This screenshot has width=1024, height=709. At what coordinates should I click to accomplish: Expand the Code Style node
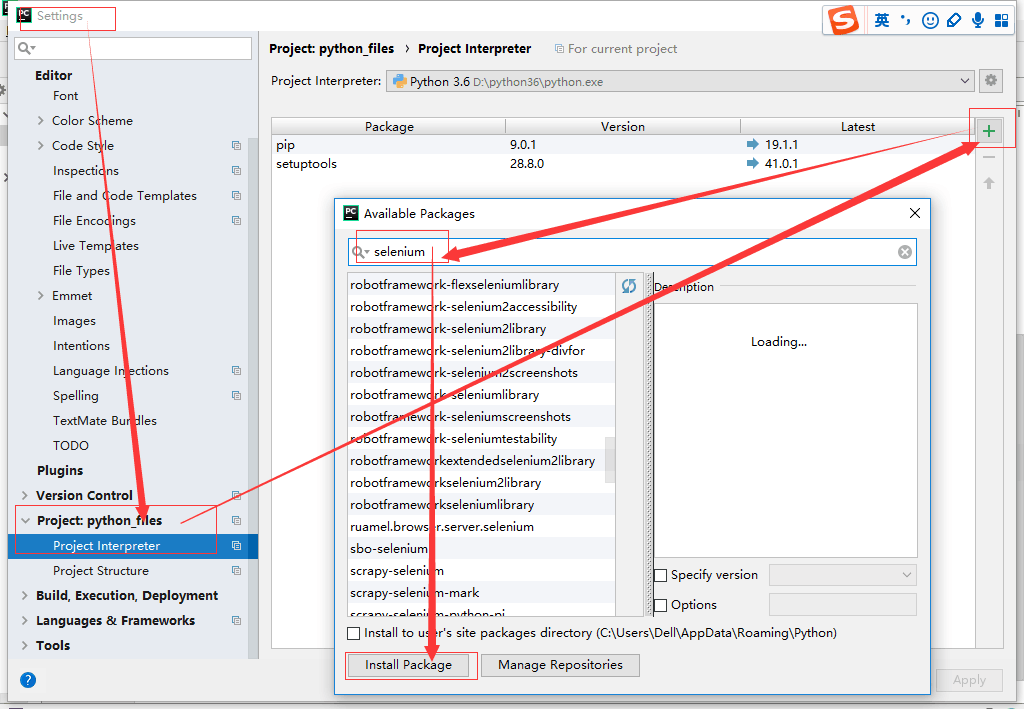pos(40,146)
